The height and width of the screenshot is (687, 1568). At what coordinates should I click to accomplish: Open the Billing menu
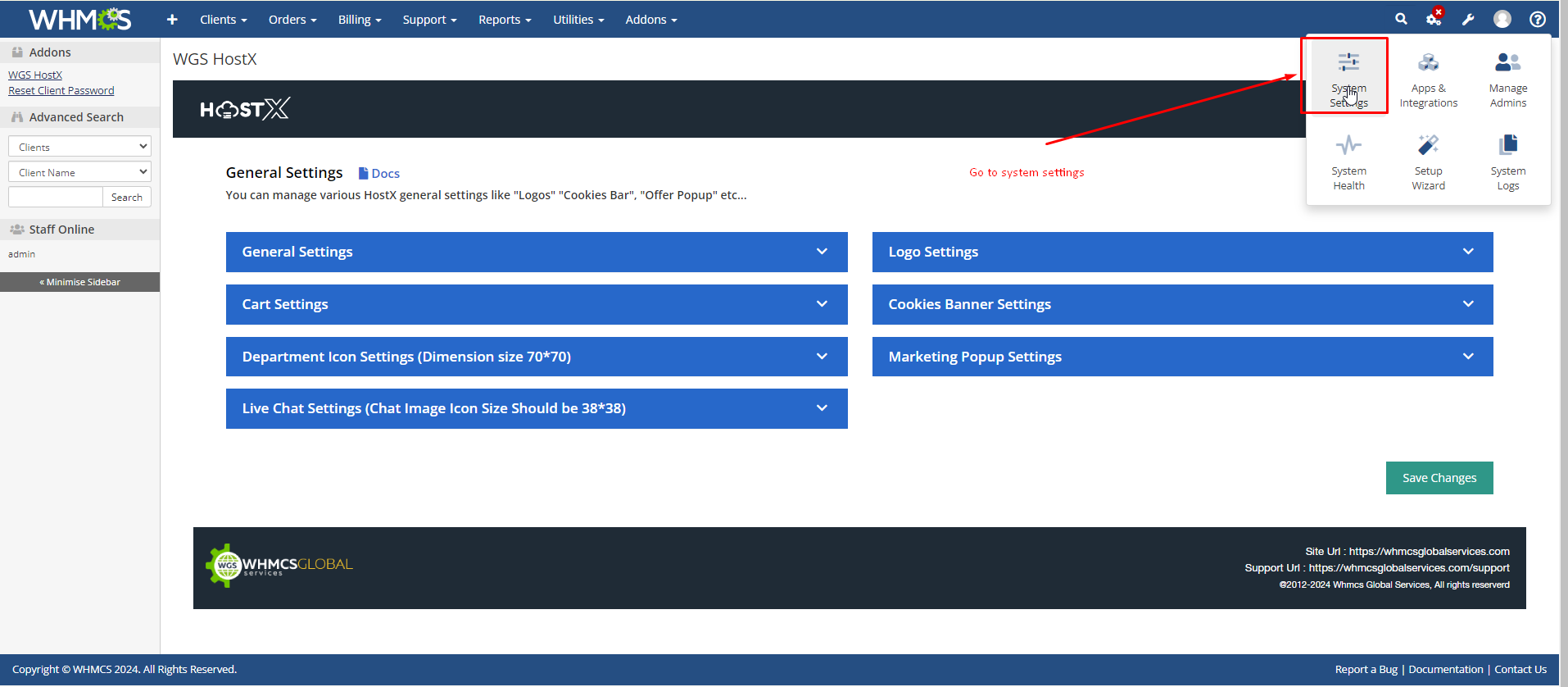click(359, 20)
